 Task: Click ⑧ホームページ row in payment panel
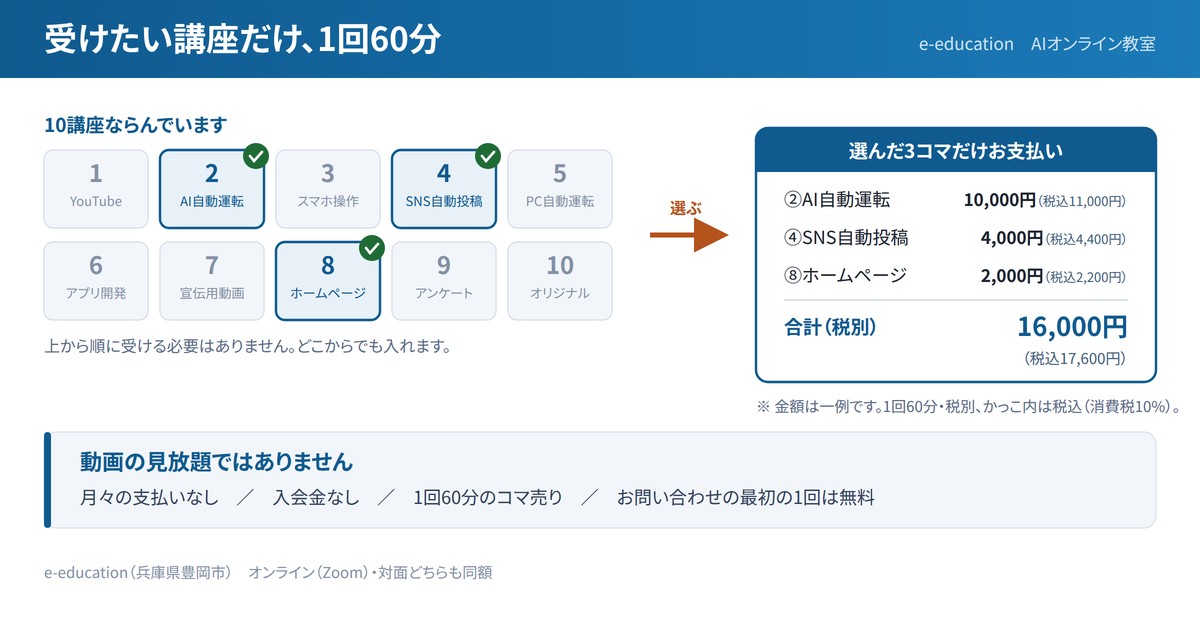956,276
